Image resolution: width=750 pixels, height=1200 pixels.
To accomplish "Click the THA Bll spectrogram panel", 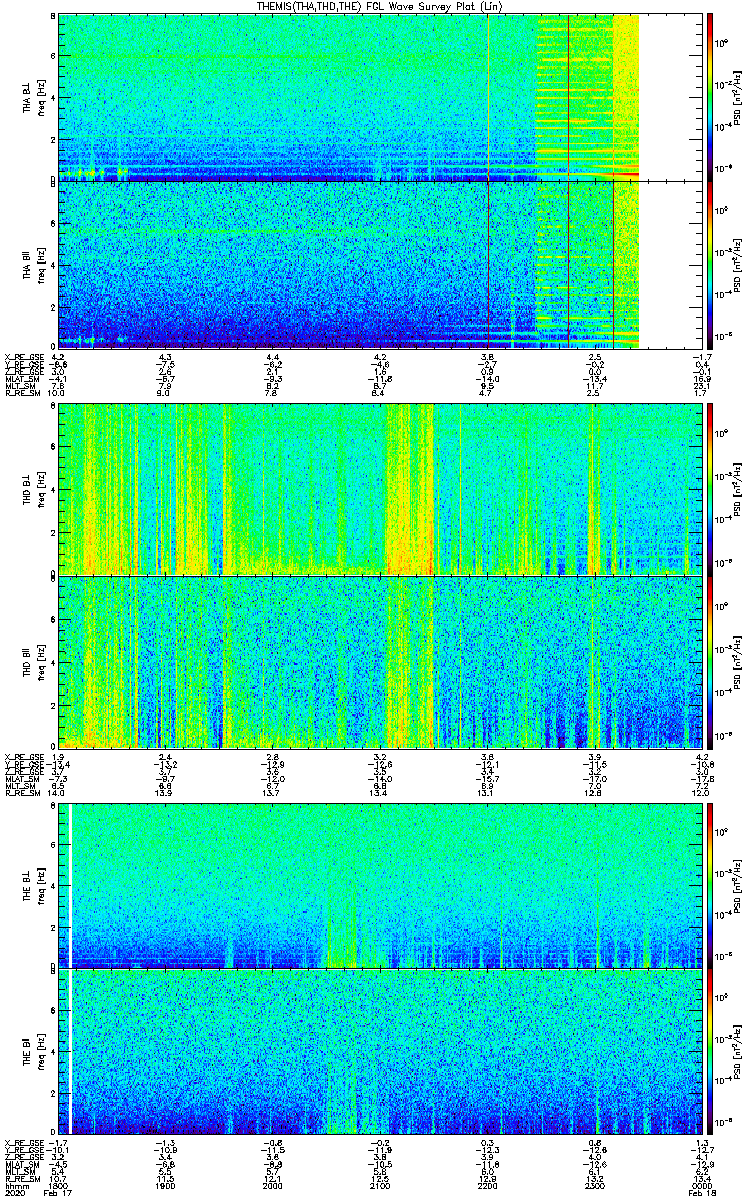I will coord(378,264).
